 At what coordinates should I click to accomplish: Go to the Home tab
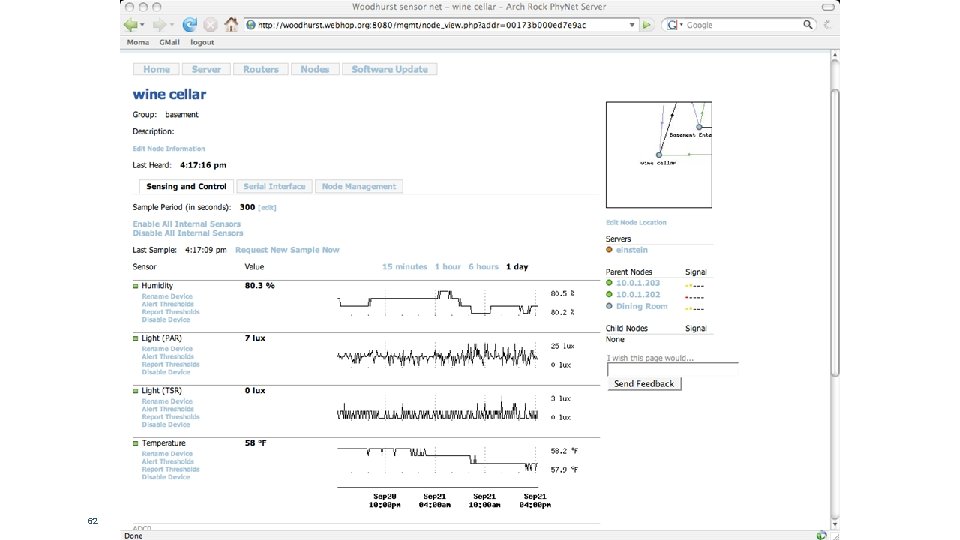(156, 69)
